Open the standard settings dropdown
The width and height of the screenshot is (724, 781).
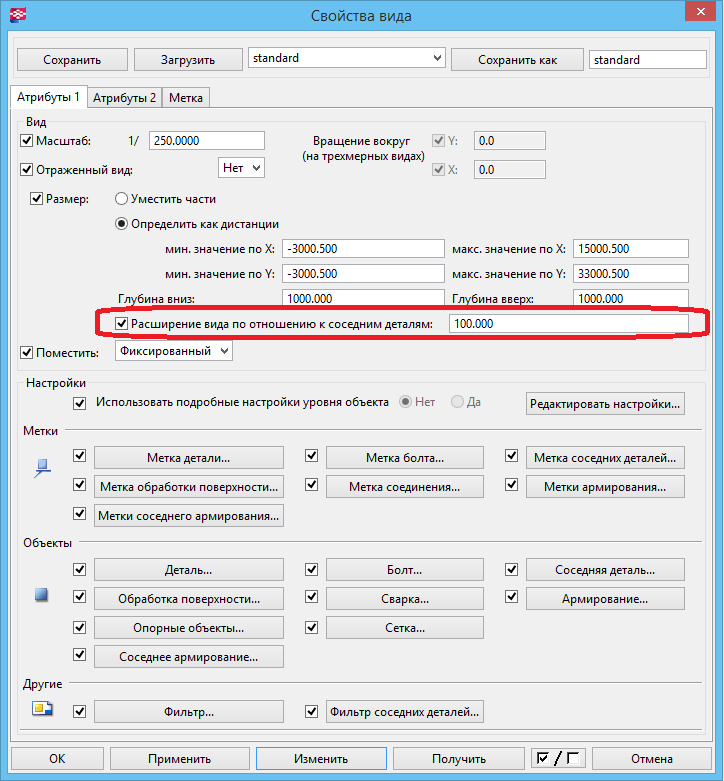click(x=435, y=59)
